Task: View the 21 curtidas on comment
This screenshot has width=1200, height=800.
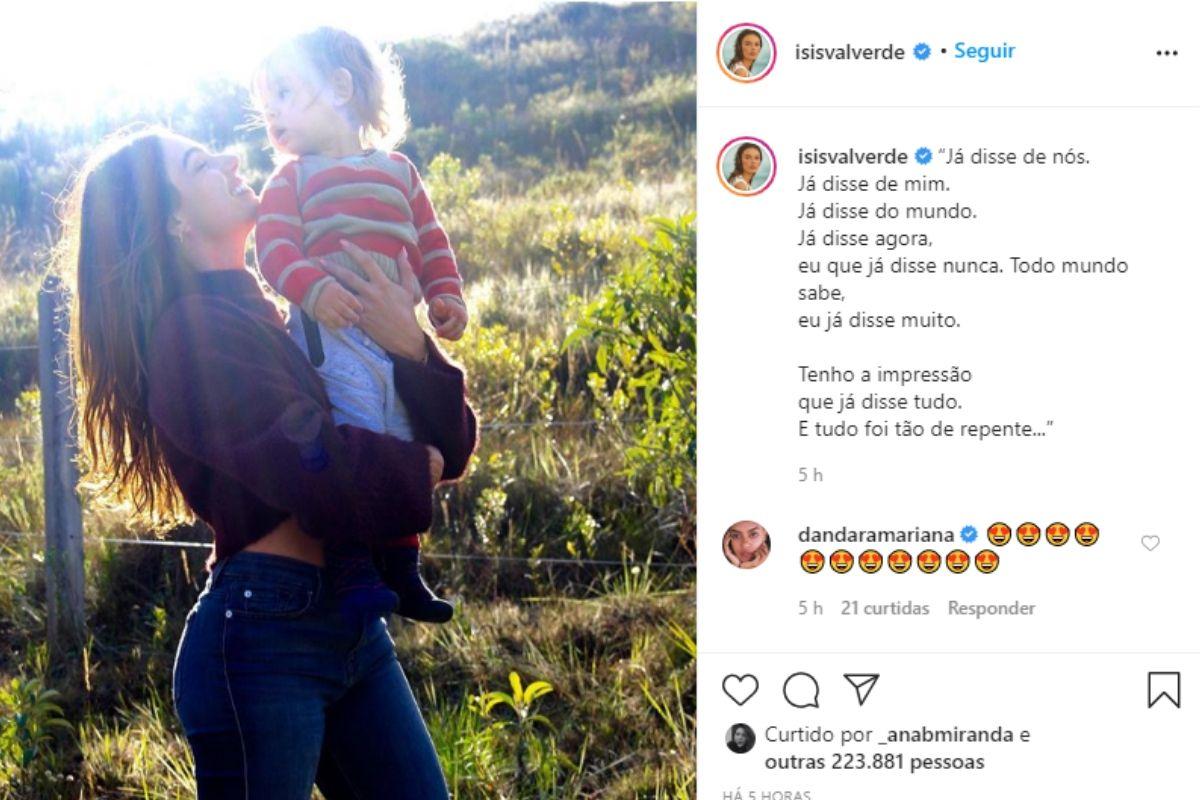Action: pos(885,608)
